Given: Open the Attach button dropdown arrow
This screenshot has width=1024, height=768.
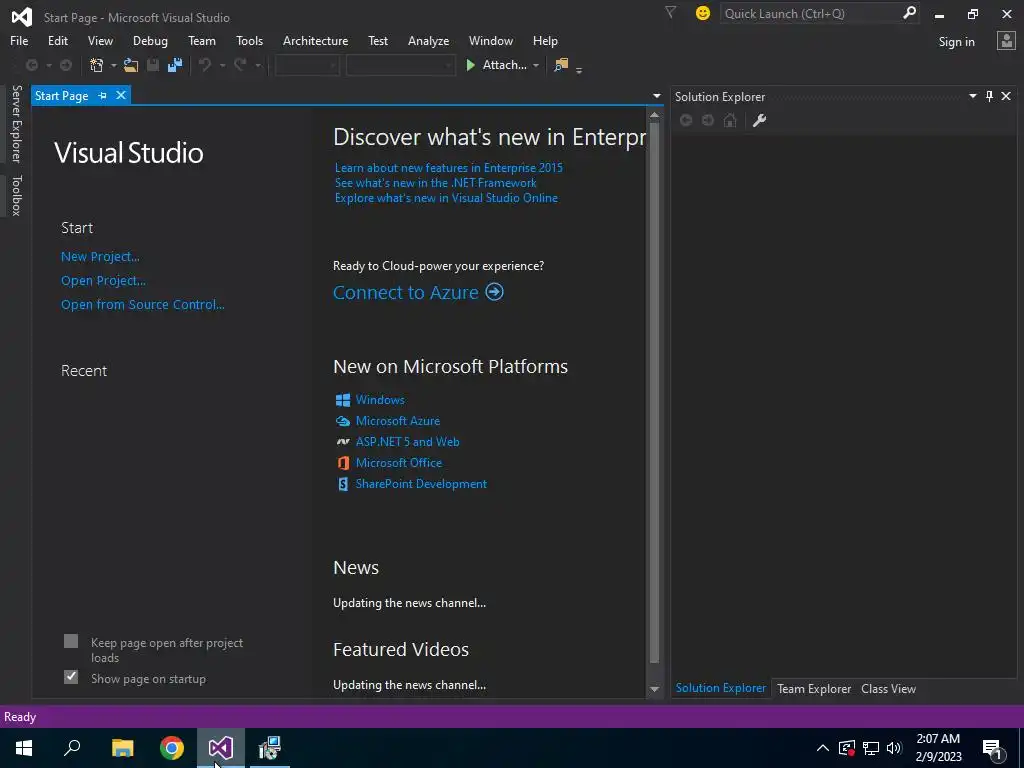Looking at the screenshot, I should point(536,65).
